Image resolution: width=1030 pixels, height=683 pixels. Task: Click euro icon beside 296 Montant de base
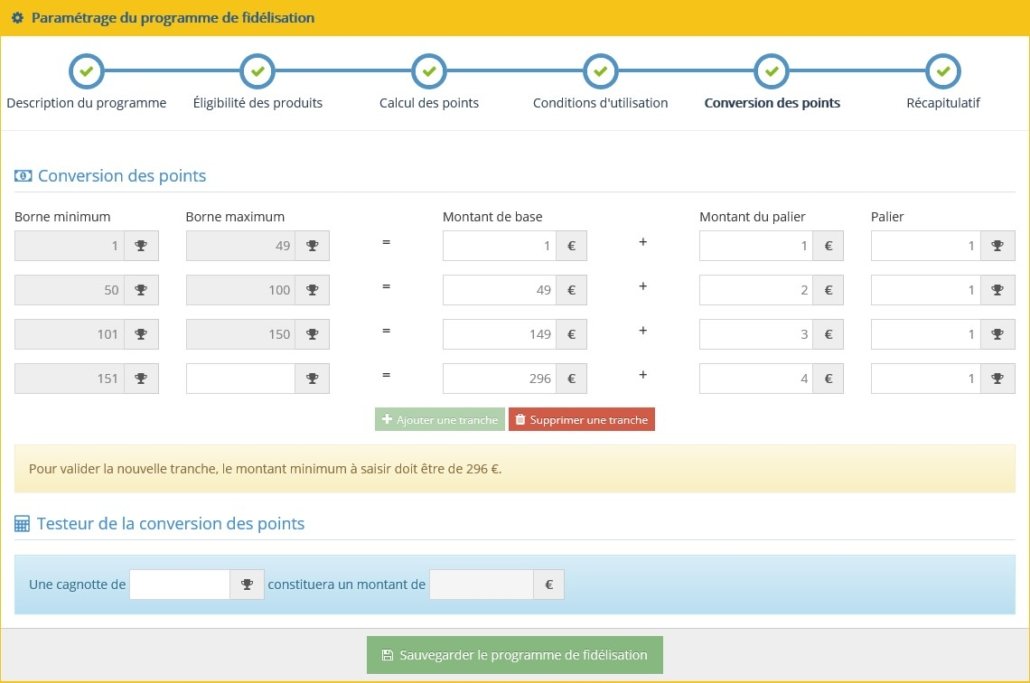tap(571, 378)
